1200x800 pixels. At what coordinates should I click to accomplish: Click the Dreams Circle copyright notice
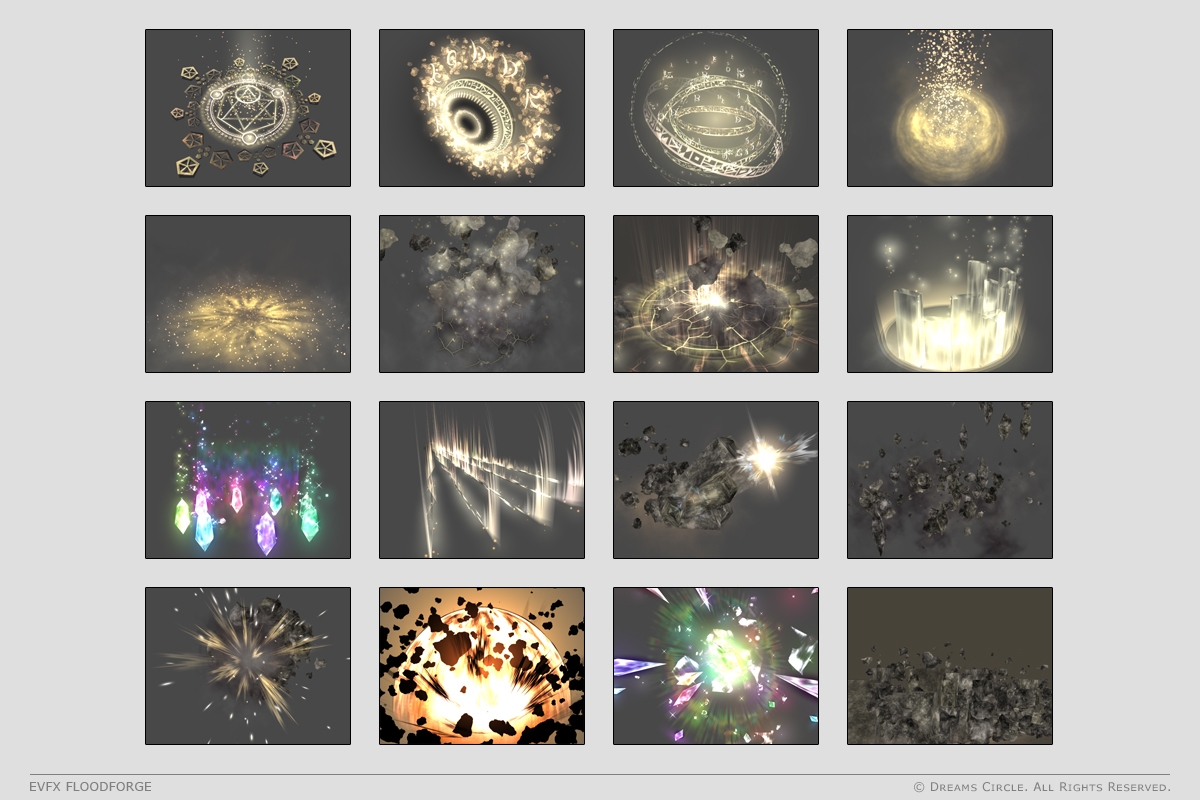(1041, 787)
